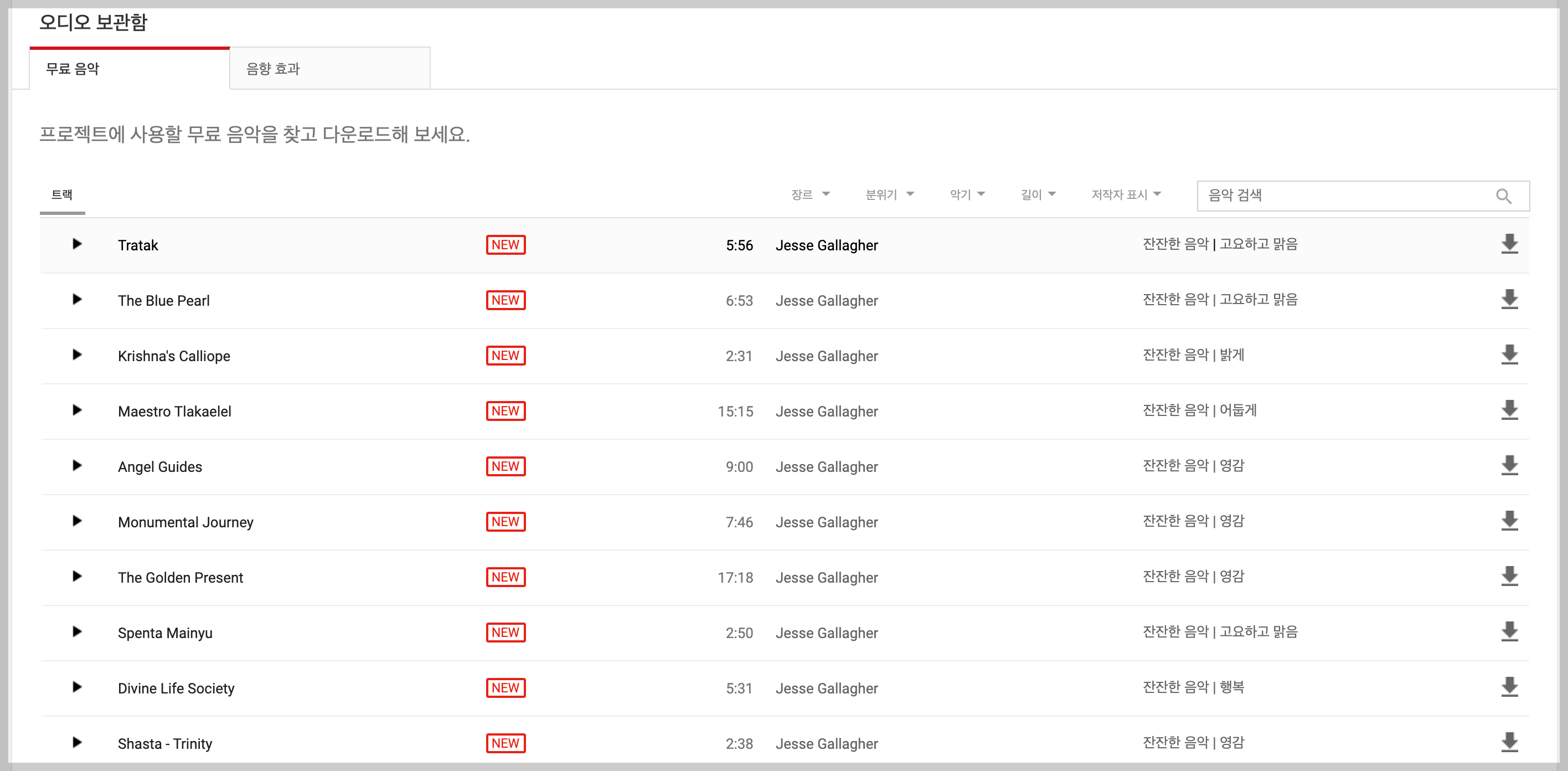Select the 트랙 sub-tab
Viewport: 1568px width, 771px height.
62,195
